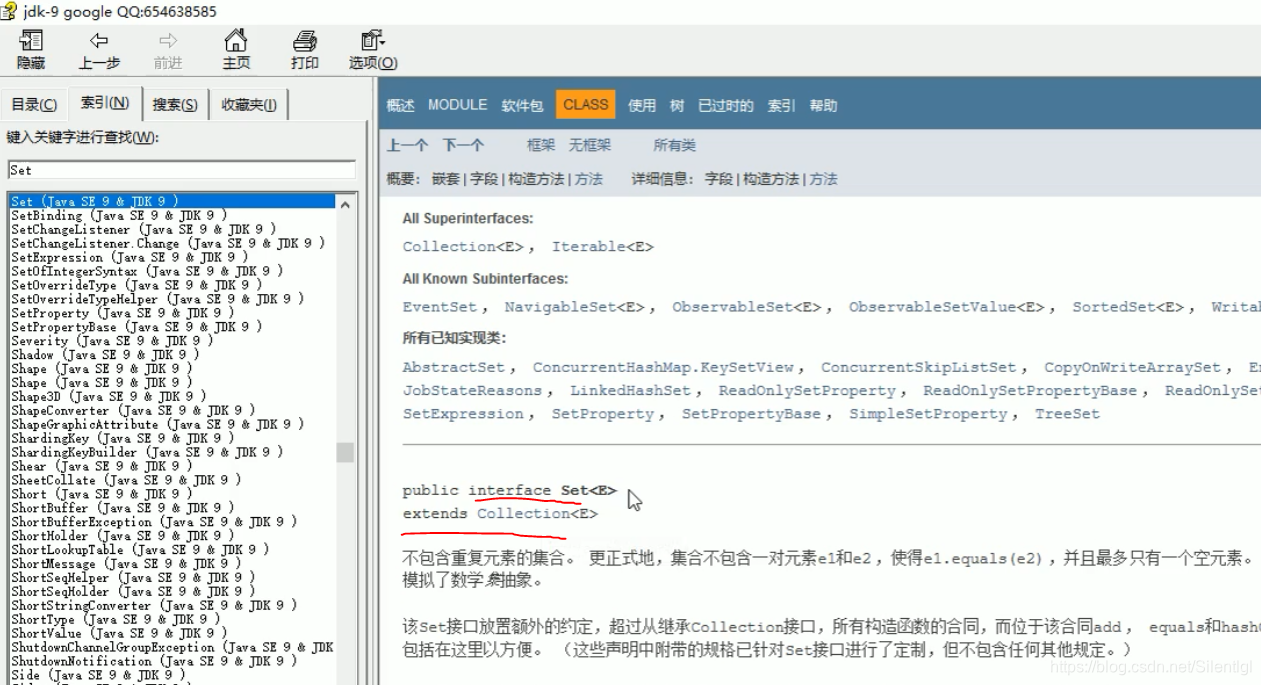
Task: Open 已过时的 in the navigation bar
Action: coord(726,105)
